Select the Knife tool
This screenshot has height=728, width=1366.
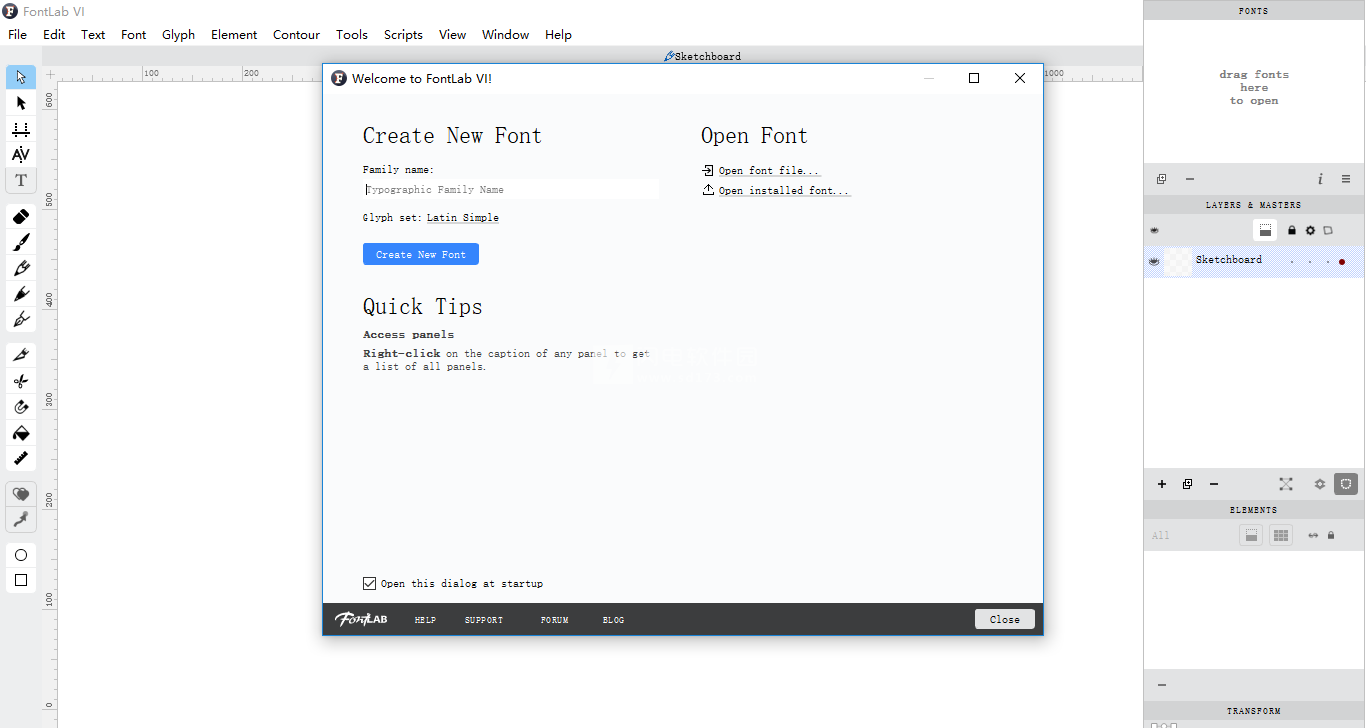tap(21, 355)
